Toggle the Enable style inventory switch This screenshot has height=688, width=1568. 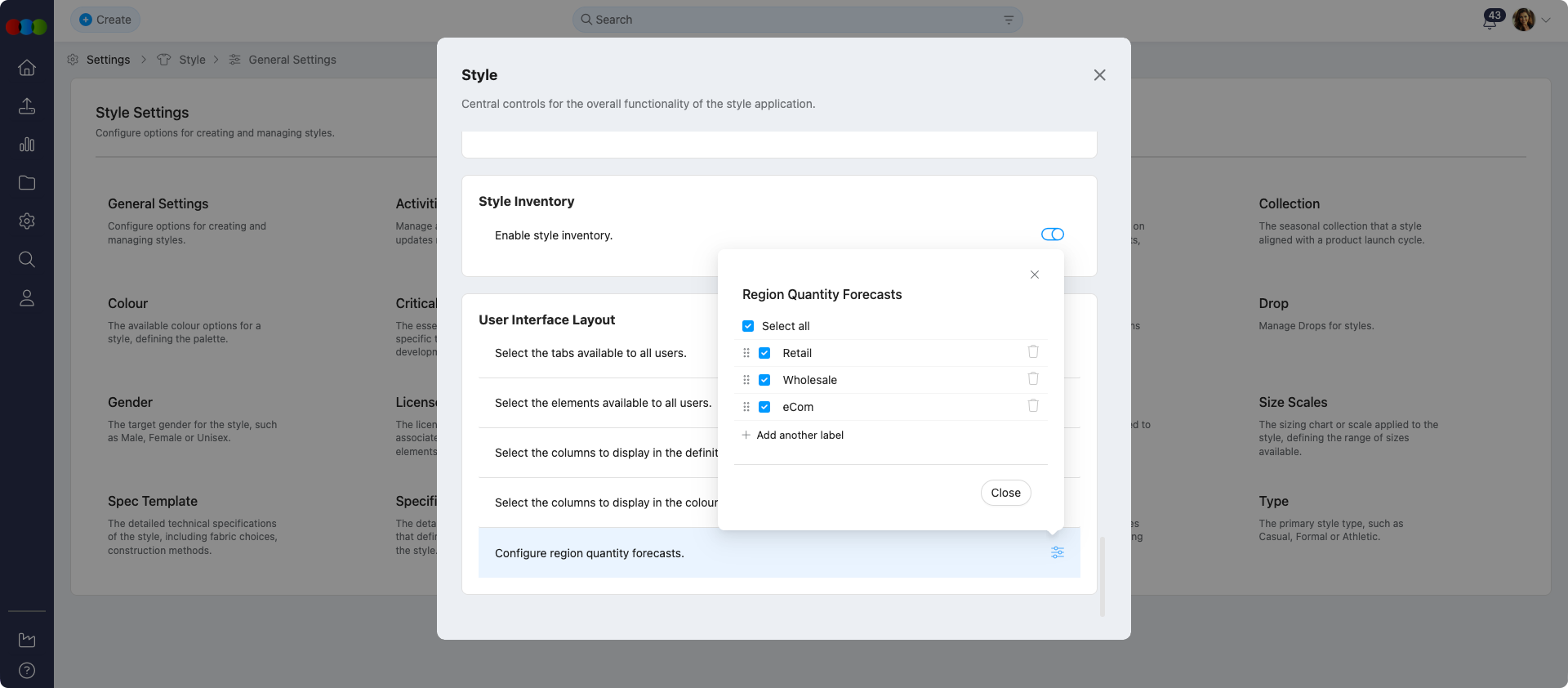(1052, 235)
